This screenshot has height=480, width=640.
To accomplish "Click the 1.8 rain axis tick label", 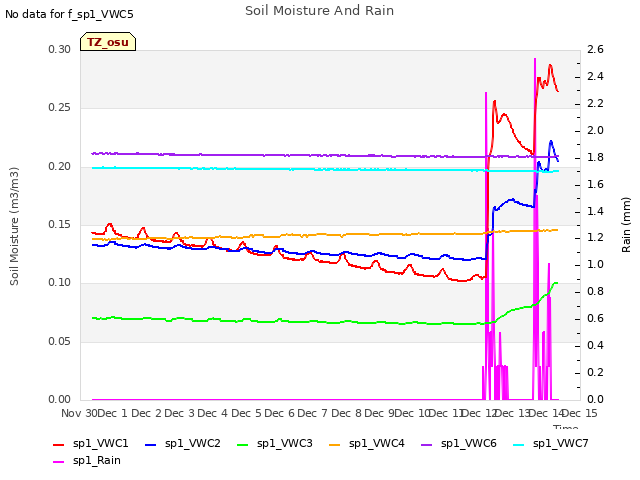I will click(596, 157).
